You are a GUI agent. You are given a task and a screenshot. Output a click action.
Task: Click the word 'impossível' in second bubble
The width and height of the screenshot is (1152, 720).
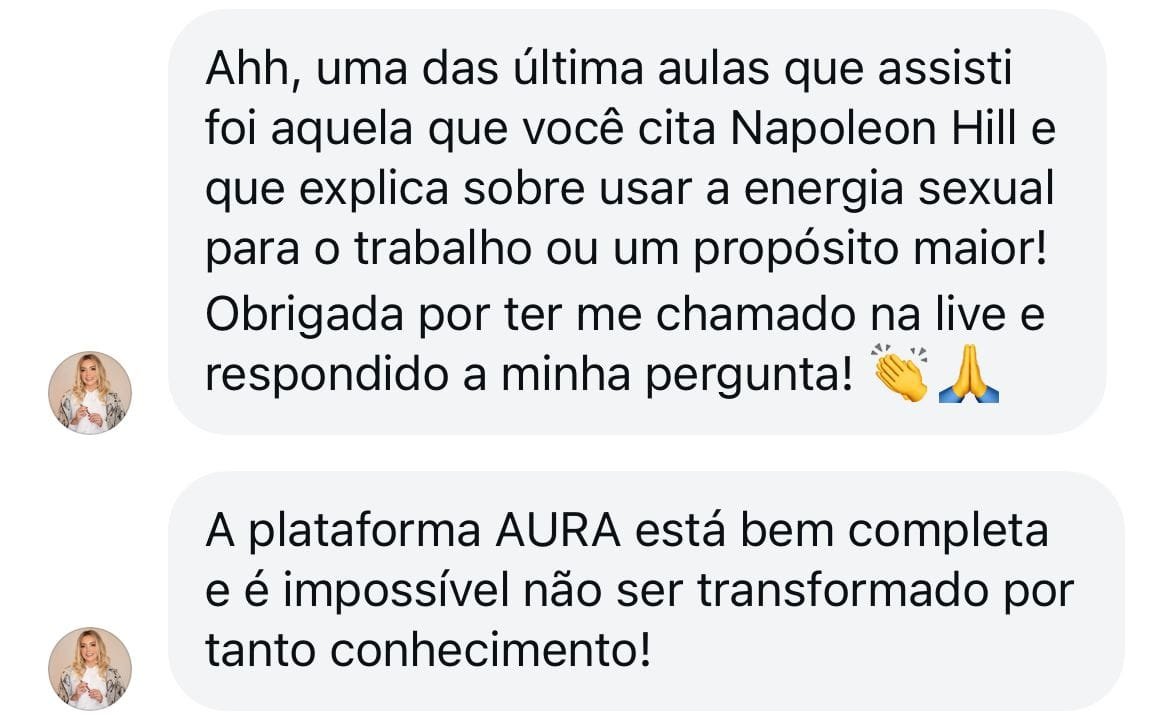[x=397, y=590]
